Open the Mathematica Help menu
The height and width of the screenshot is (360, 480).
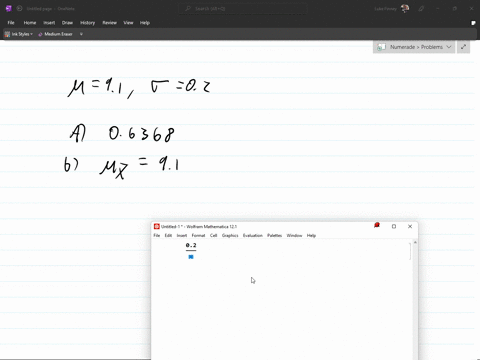click(x=311, y=235)
